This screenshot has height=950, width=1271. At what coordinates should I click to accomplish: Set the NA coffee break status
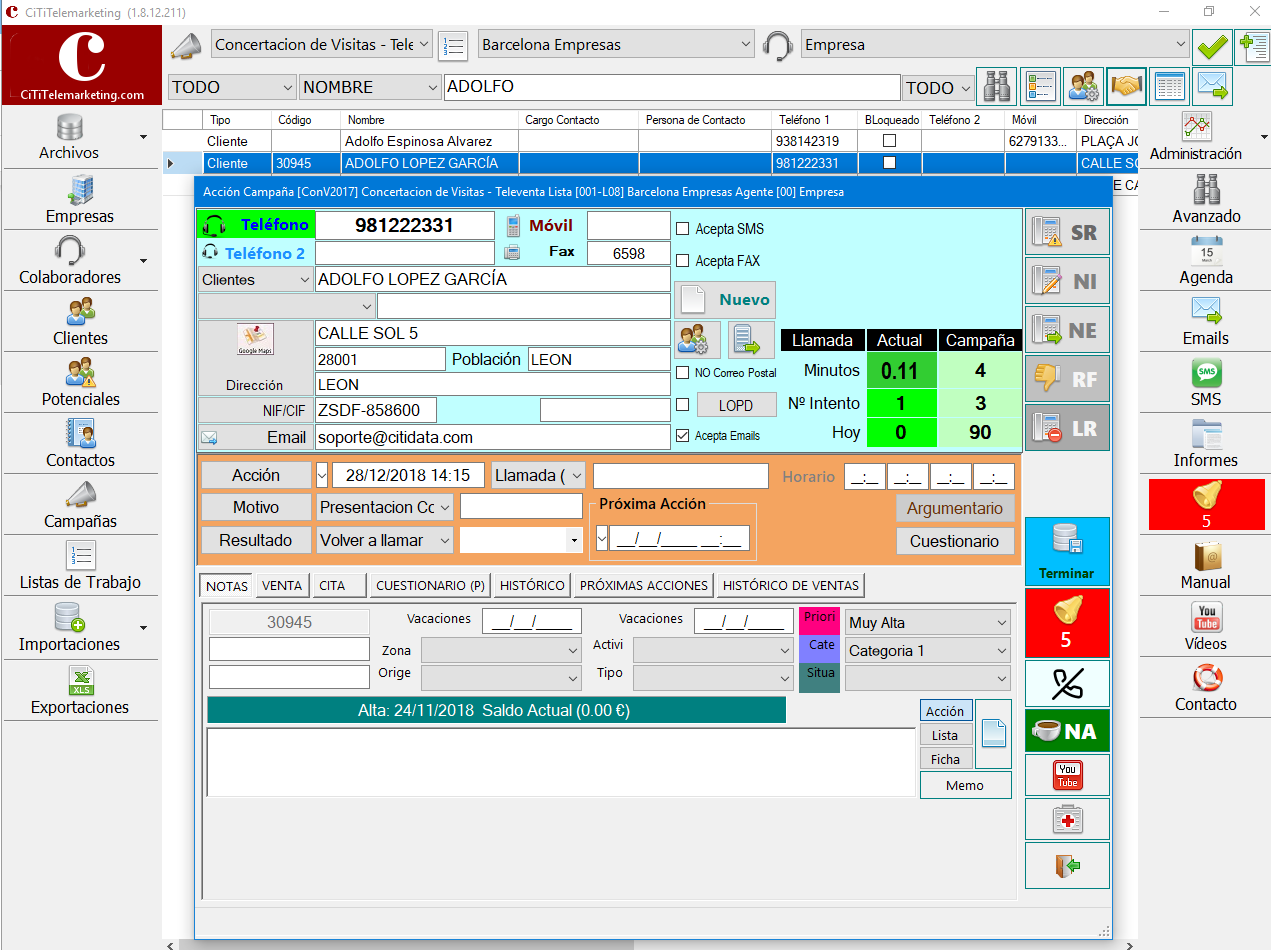tap(1067, 731)
